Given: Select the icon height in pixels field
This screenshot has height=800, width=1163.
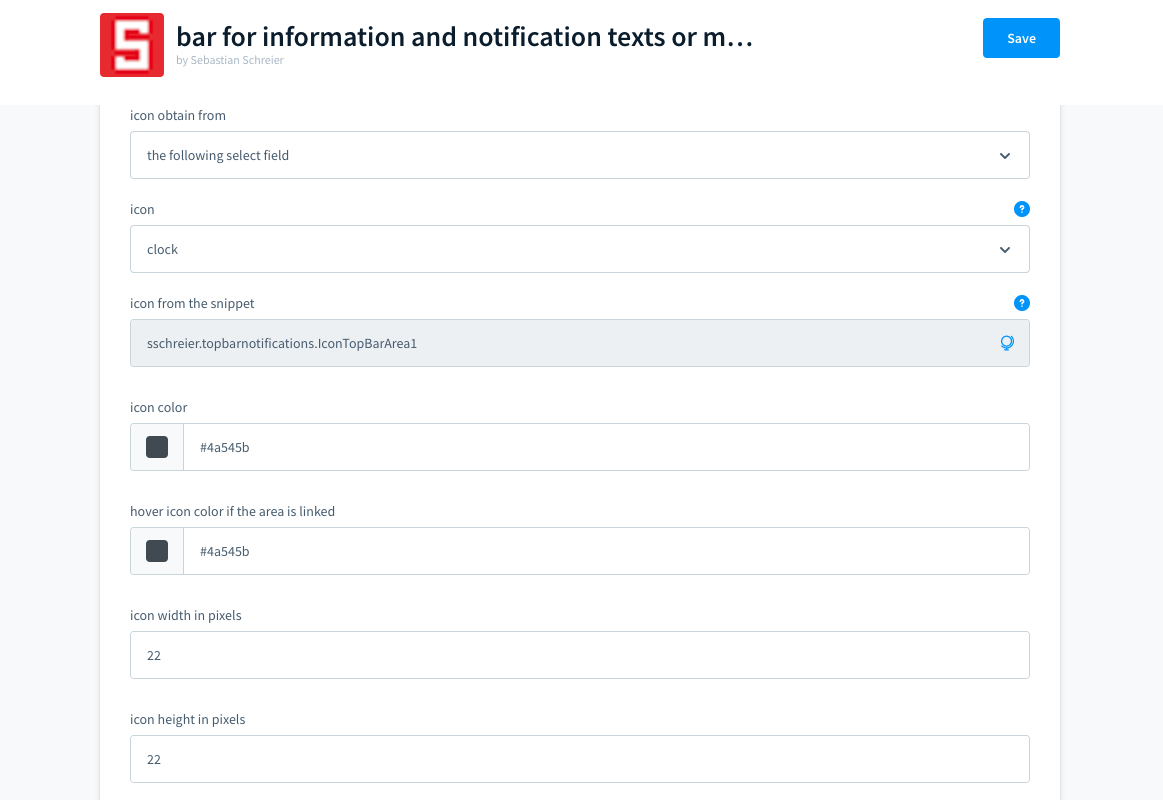Looking at the screenshot, I should pos(580,759).
